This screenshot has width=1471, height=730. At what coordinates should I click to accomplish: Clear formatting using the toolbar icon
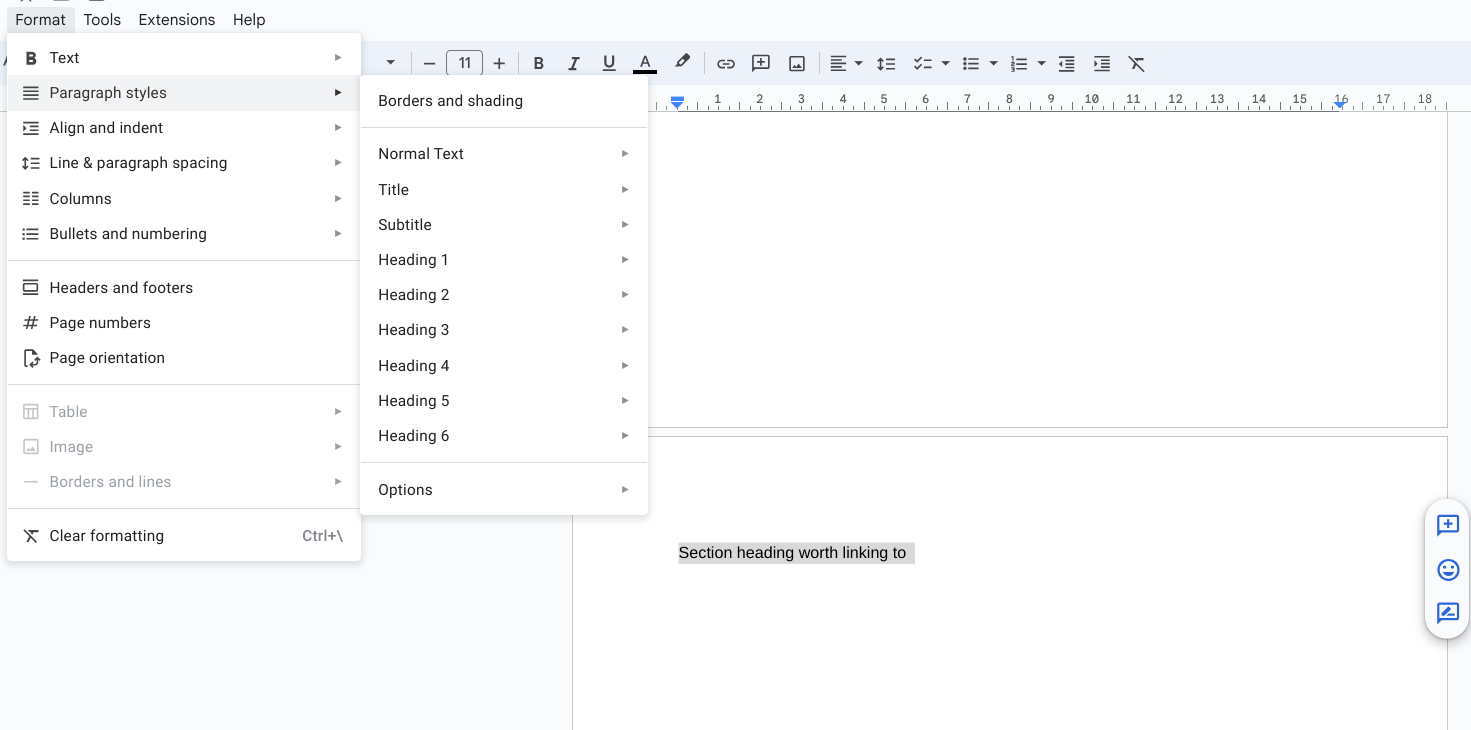click(1137, 63)
